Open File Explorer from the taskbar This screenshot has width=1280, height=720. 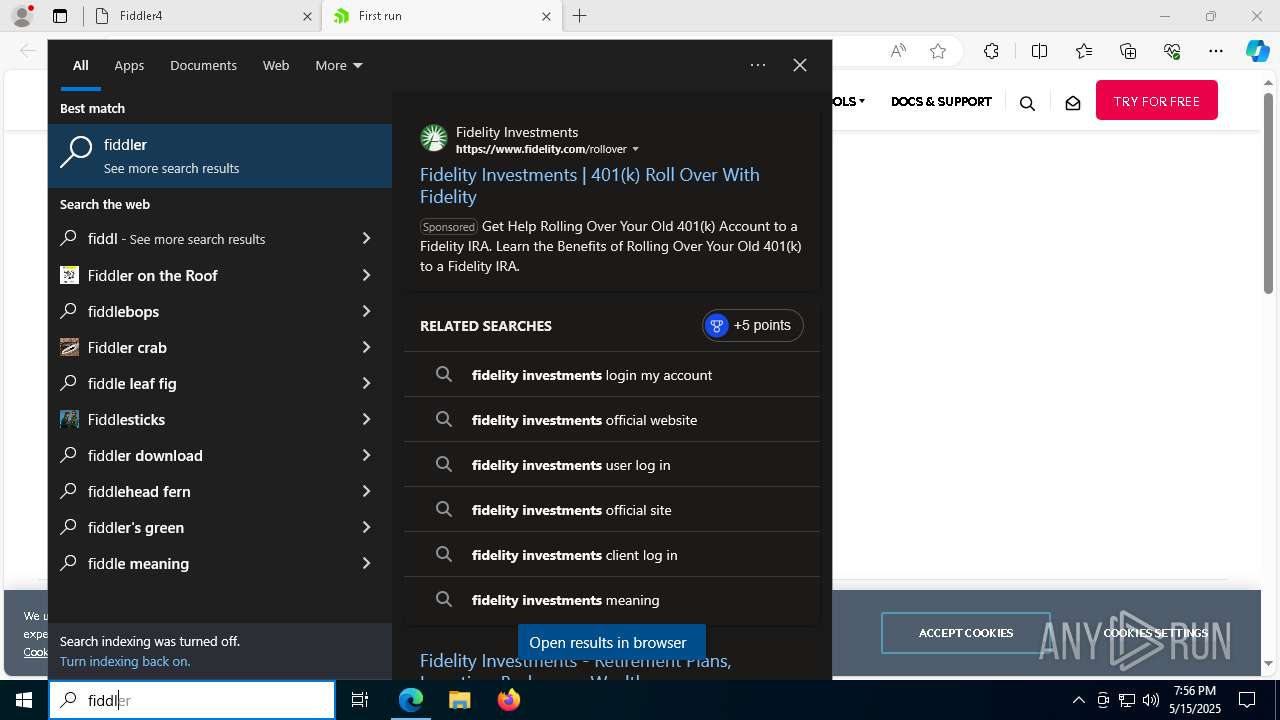point(459,700)
